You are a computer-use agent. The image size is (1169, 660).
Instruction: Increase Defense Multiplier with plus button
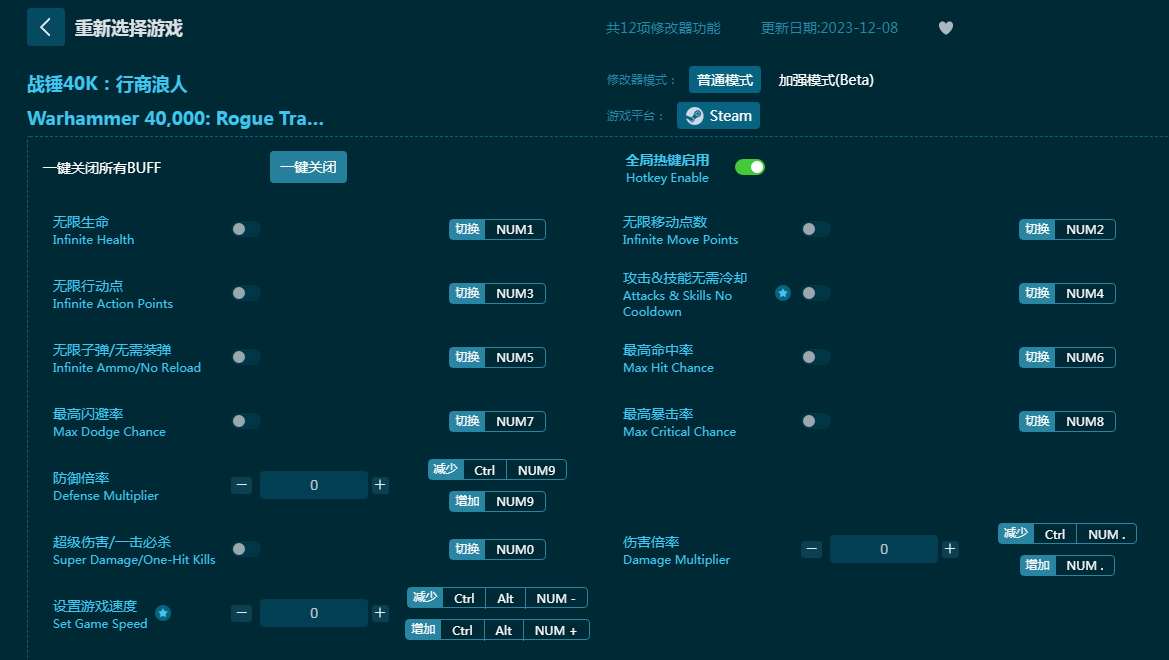click(380, 485)
